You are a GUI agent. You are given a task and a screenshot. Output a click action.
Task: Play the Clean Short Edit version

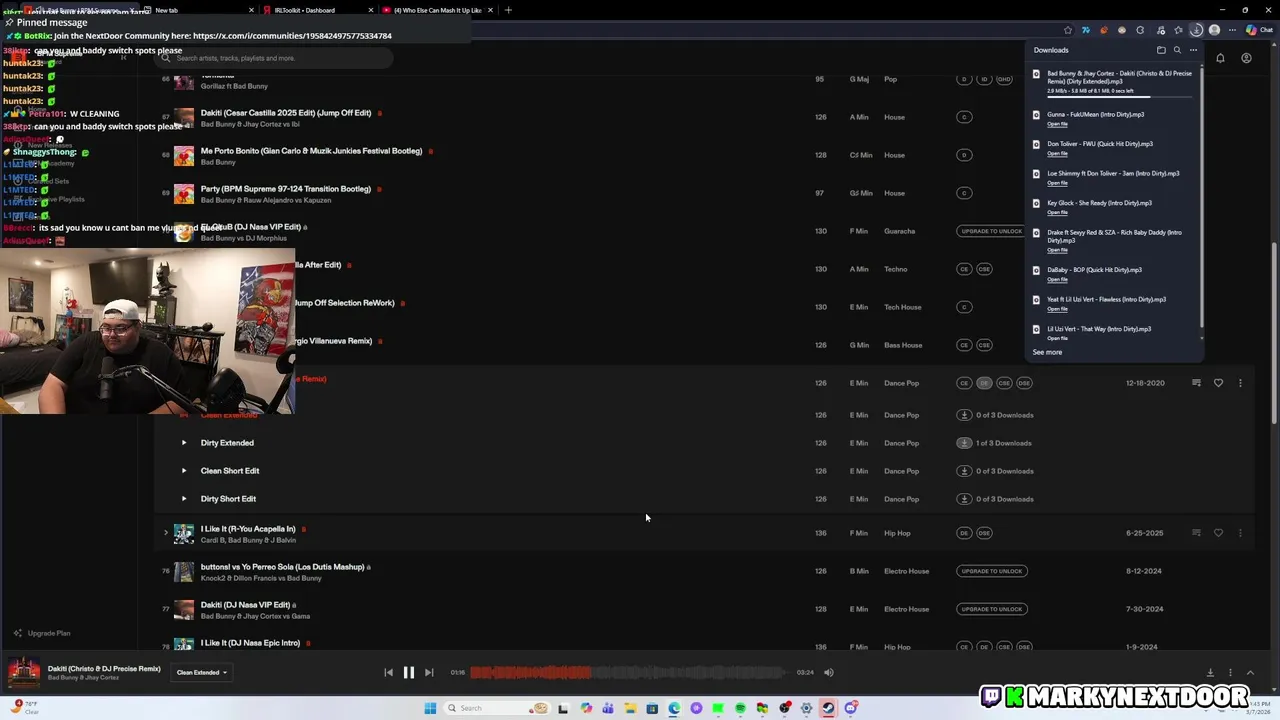184,471
